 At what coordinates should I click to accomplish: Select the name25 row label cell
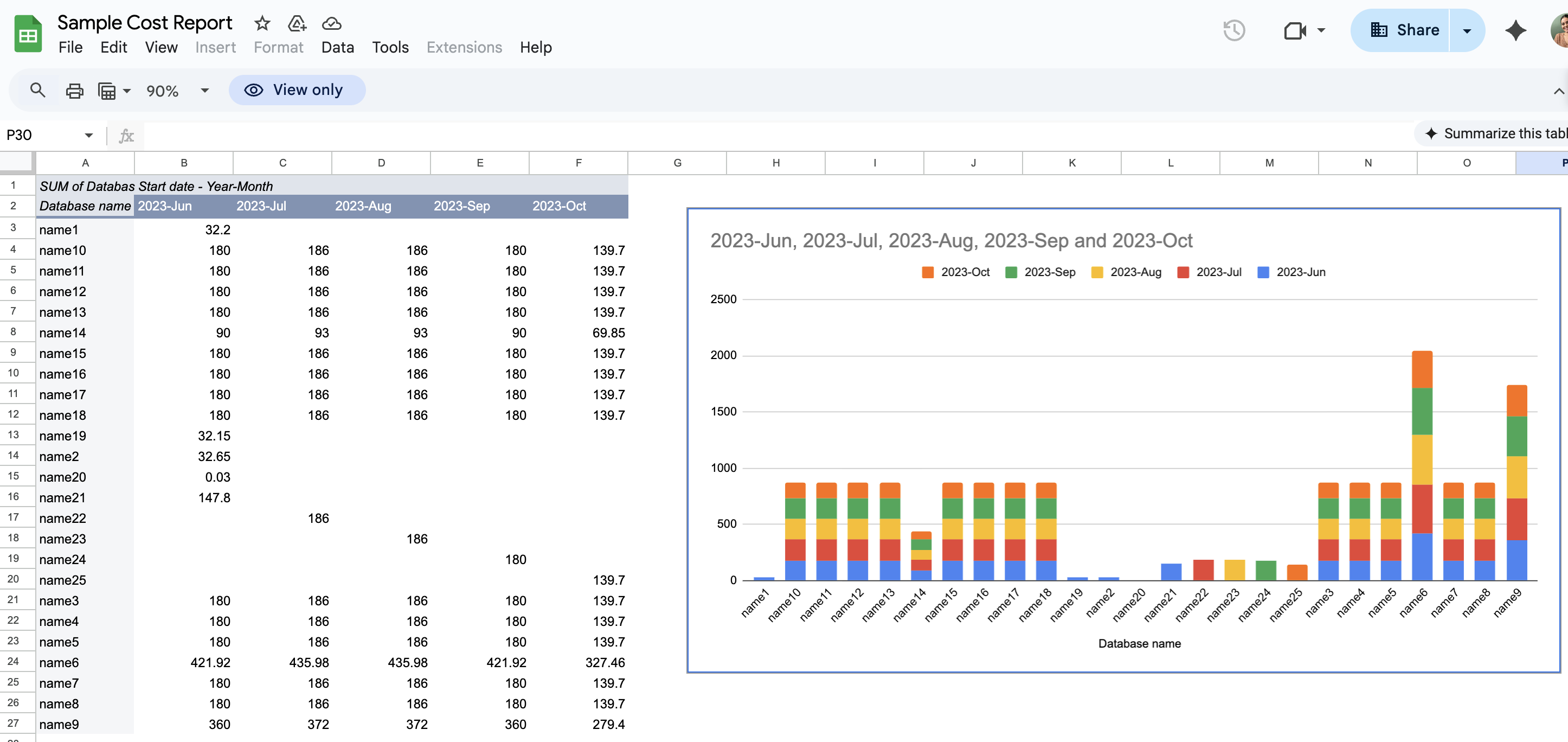pyautogui.click(x=85, y=580)
